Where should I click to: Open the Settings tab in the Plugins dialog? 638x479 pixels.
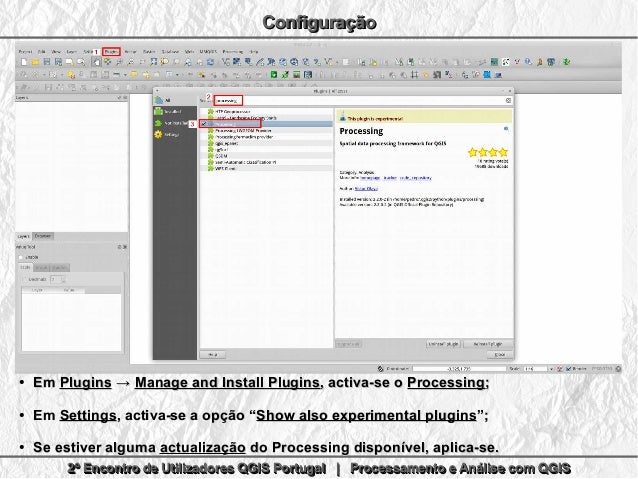click(x=175, y=135)
